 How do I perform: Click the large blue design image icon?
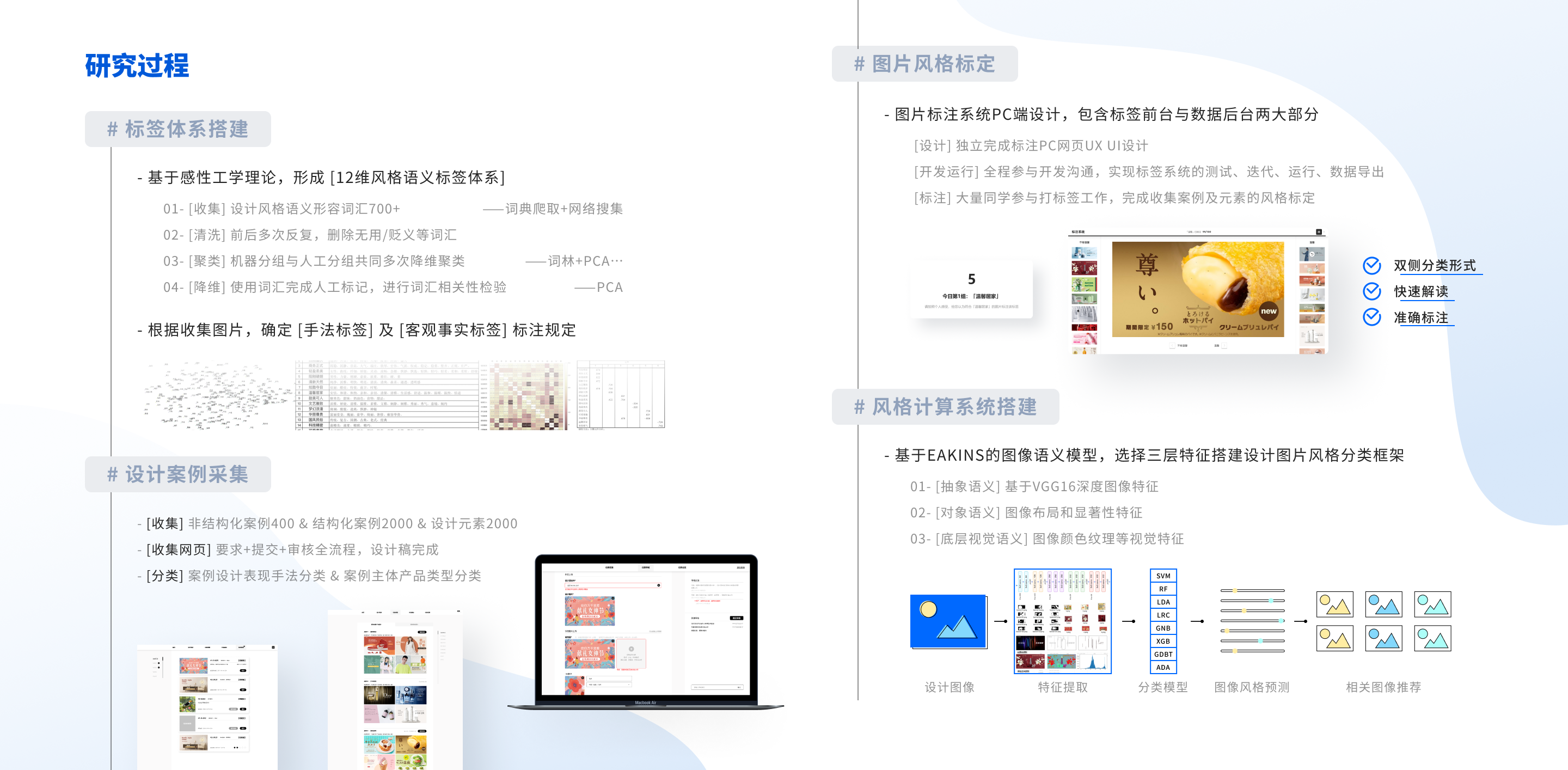948,621
